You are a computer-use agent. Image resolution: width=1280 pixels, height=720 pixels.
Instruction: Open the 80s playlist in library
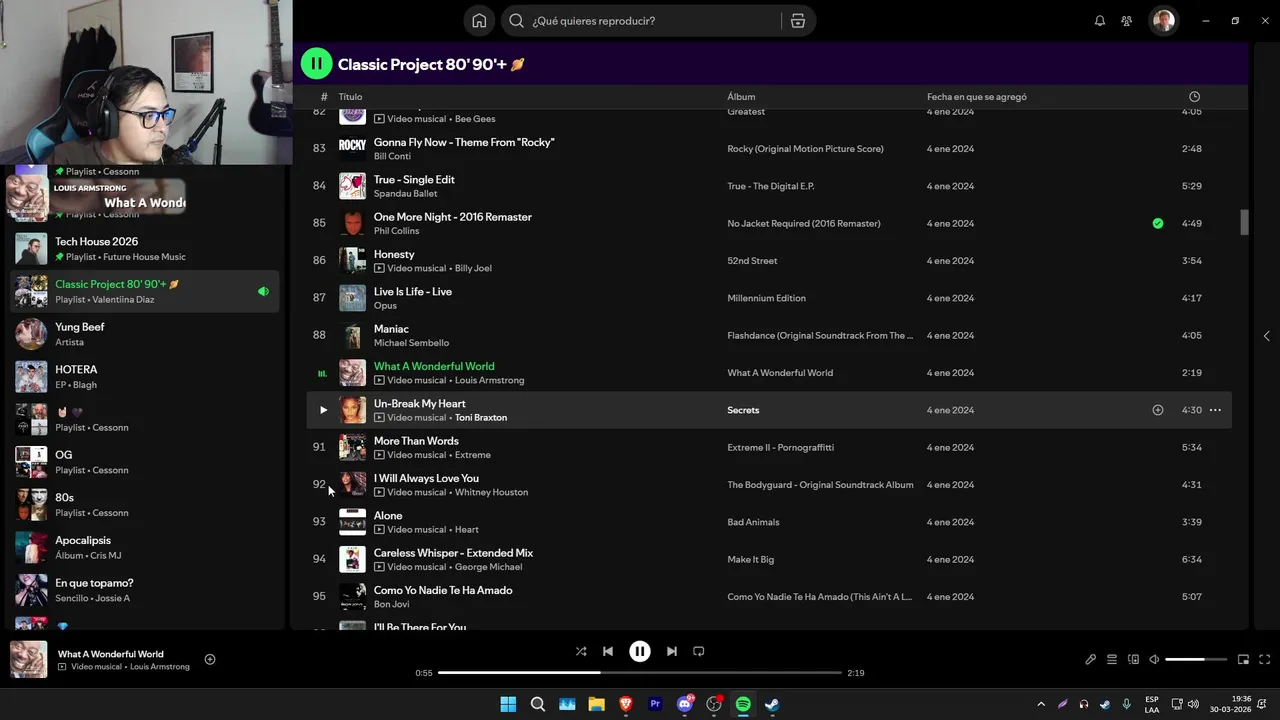(146, 505)
